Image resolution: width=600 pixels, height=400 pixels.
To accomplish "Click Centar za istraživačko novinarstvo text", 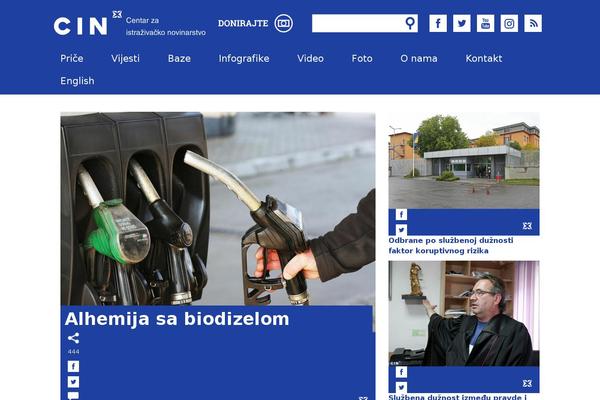I will point(166,26).
